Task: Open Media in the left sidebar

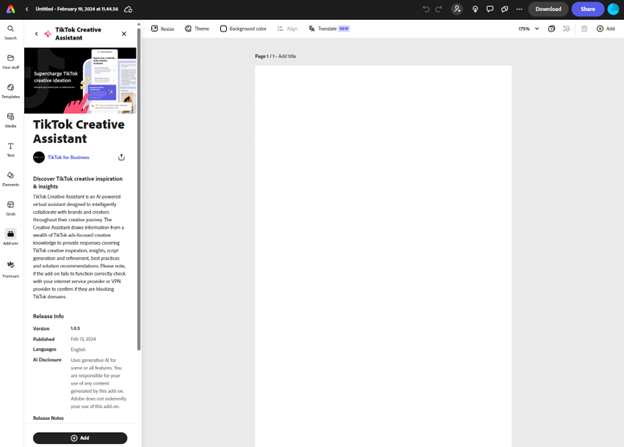Action: (x=11, y=120)
